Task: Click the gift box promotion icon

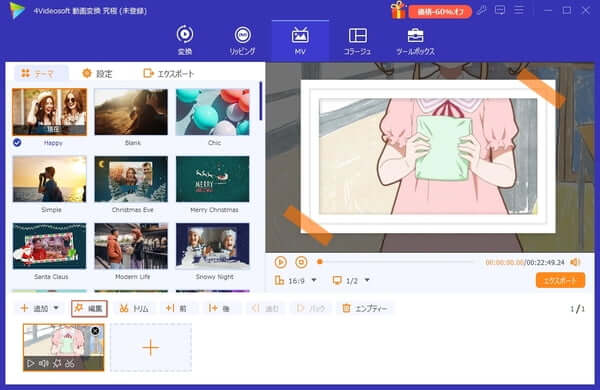Action: tap(398, 10)
